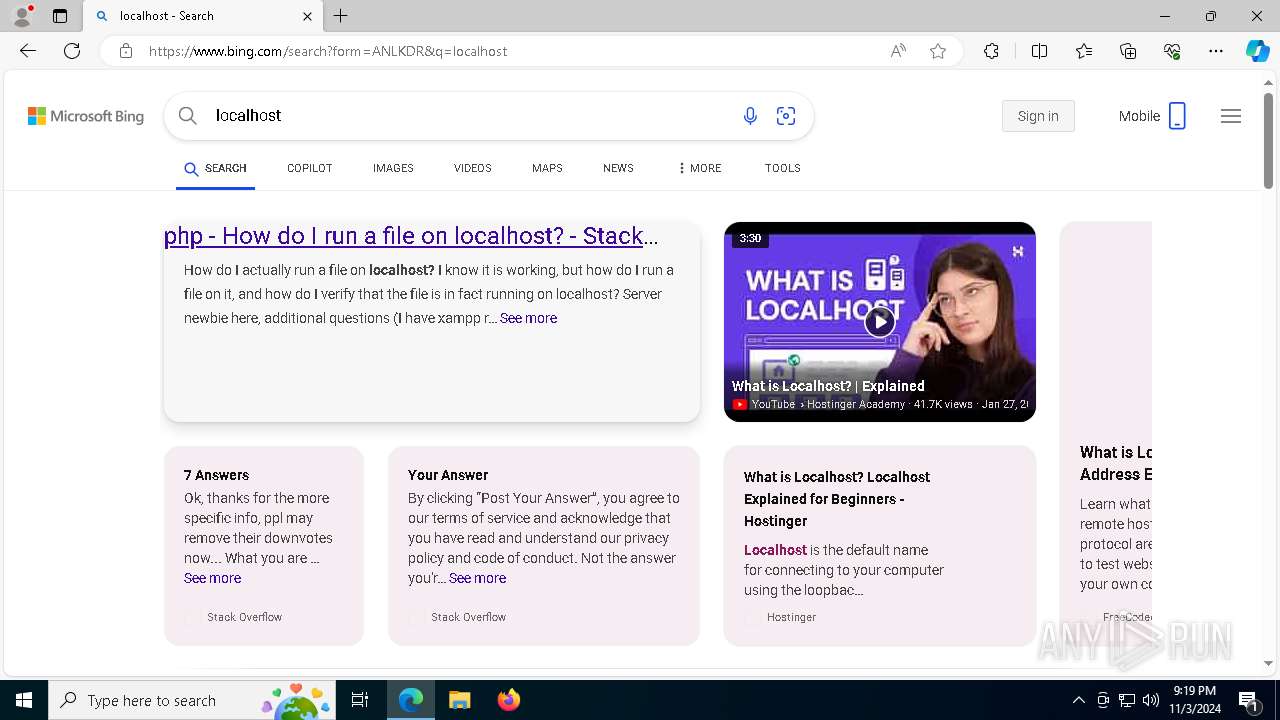Viewport: 1280px width, 720px height.
Task: Click the Read aloud icon
Action: pos(898,51)
